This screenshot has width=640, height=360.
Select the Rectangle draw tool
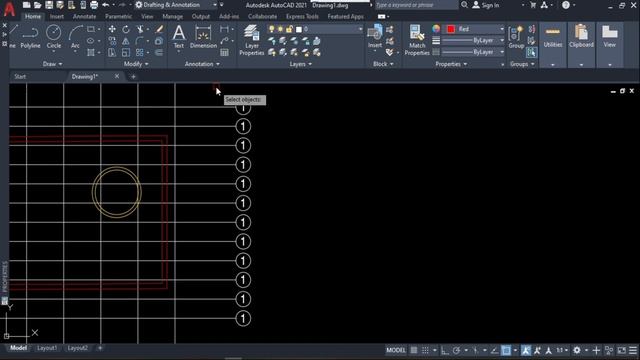[91, 29]
